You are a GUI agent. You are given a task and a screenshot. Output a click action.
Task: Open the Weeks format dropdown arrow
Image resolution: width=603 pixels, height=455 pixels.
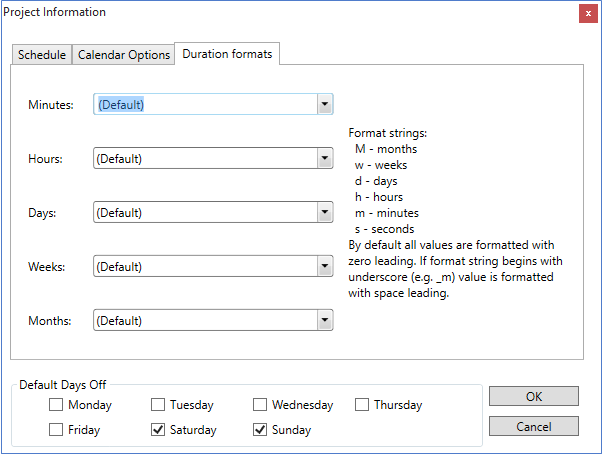[x=324, y=267]
